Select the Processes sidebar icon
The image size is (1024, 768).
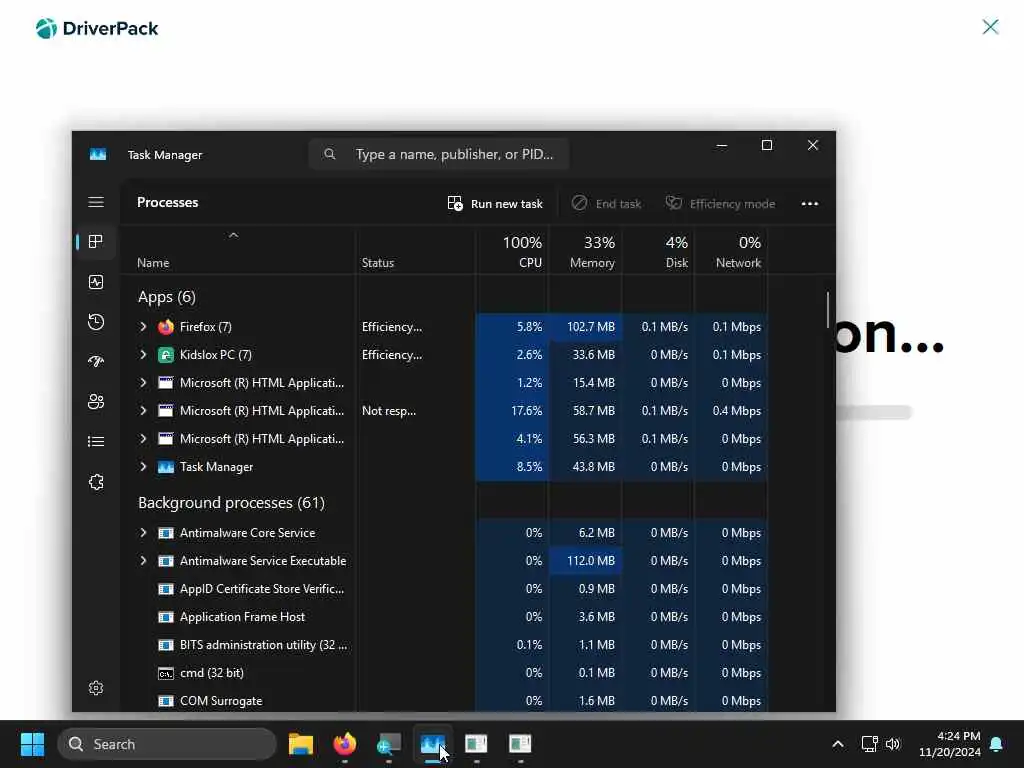[x=96, y=242]
